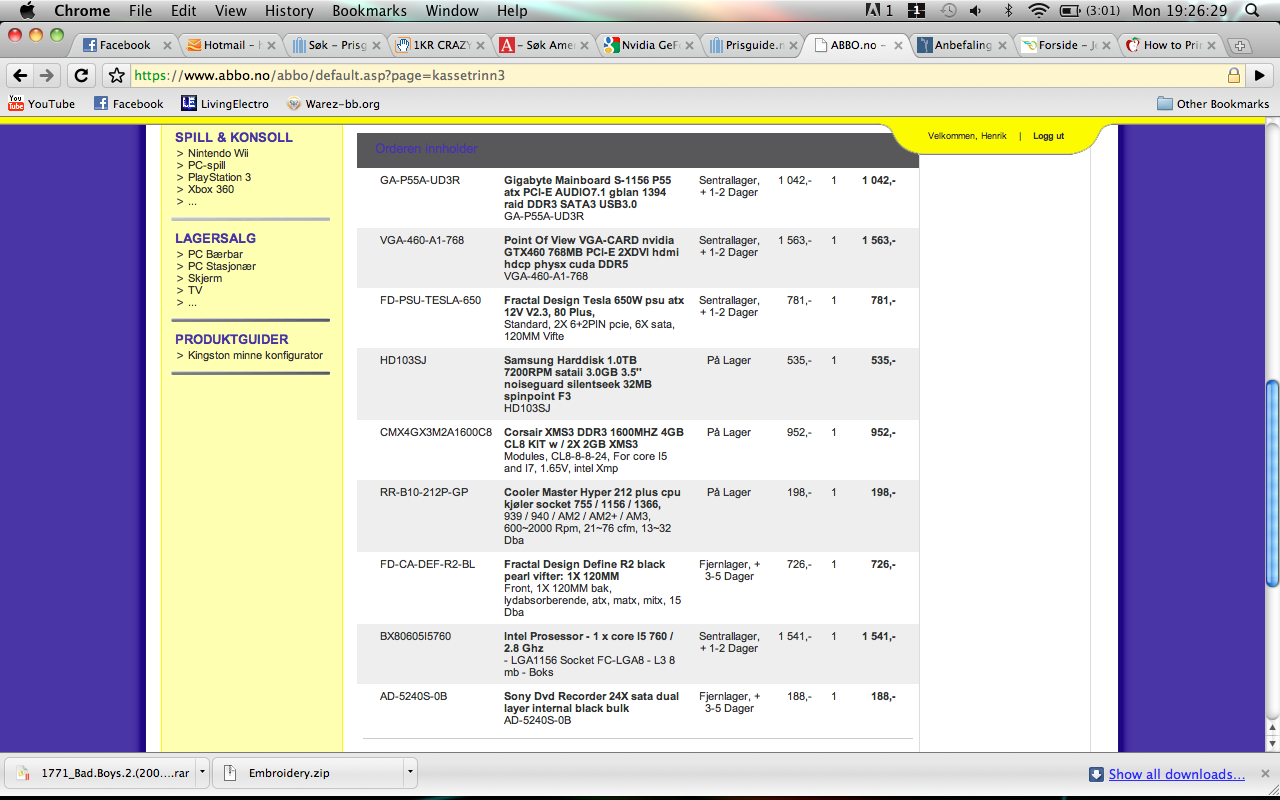Viewport: 1280px width, 800px height.
Task: Select the Samsung Harddisk 1.0TB product name
Action: (578, 378)
